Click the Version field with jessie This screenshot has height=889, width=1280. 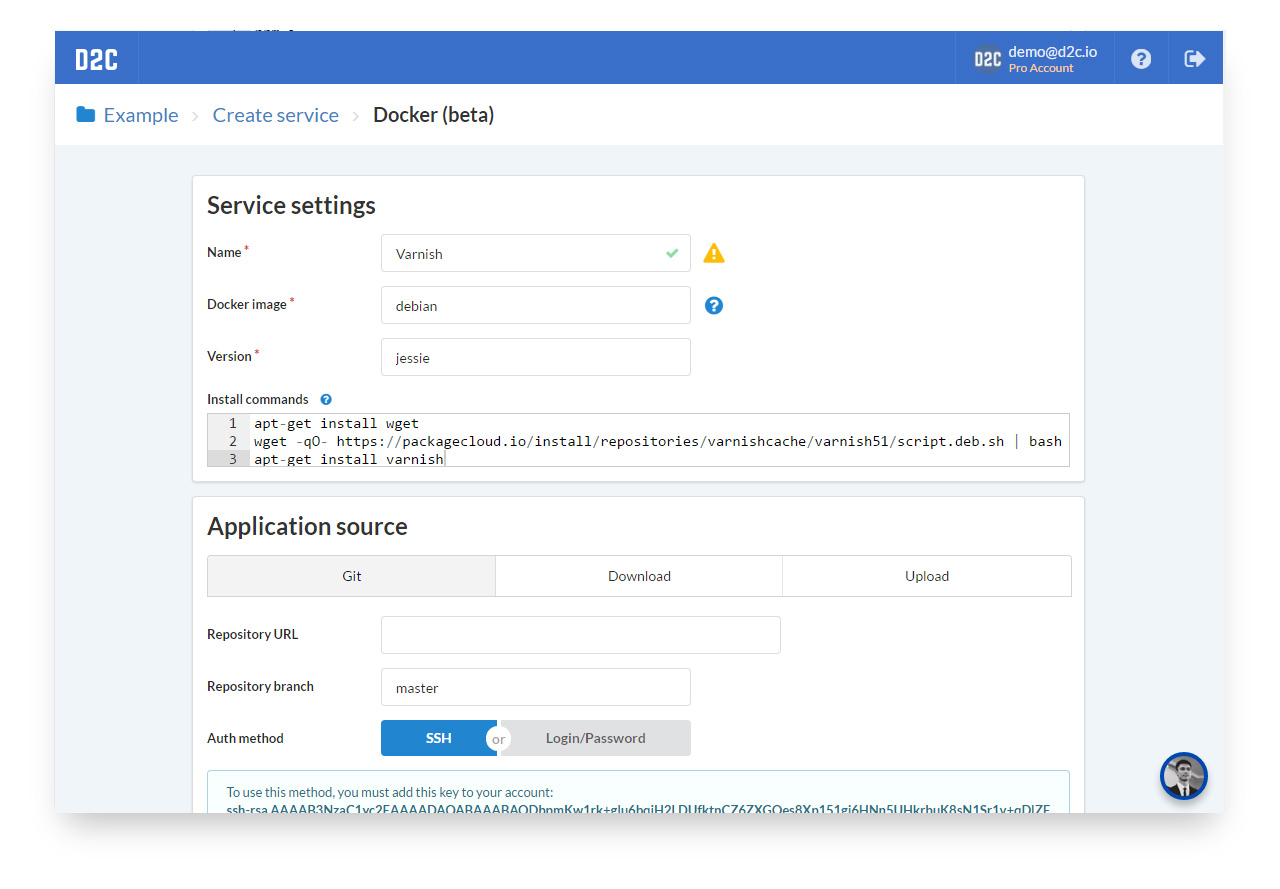[x=536, y=357]
